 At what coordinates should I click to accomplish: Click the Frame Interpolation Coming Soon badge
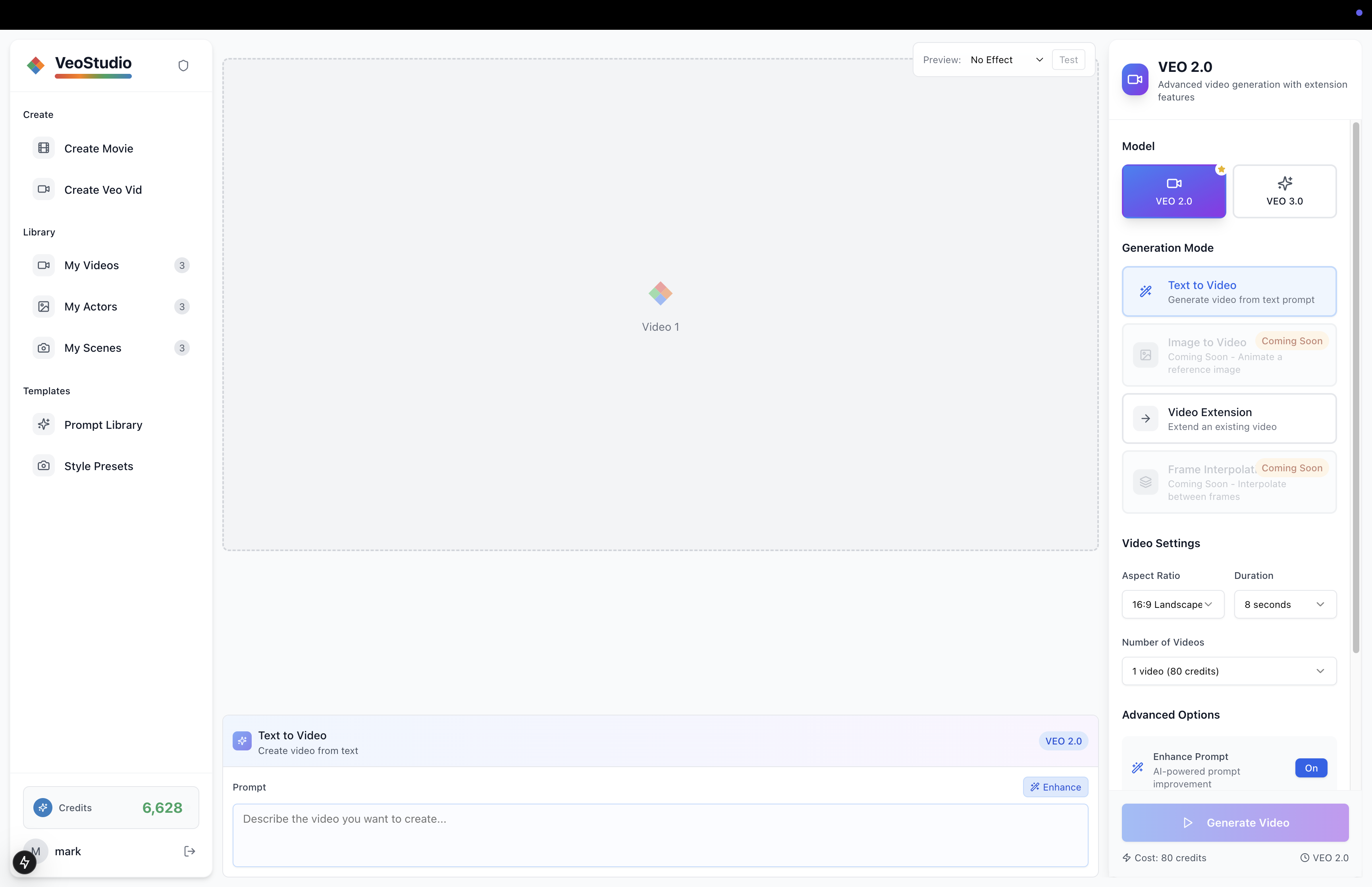pyautogui.click(x=1291, y=468)
